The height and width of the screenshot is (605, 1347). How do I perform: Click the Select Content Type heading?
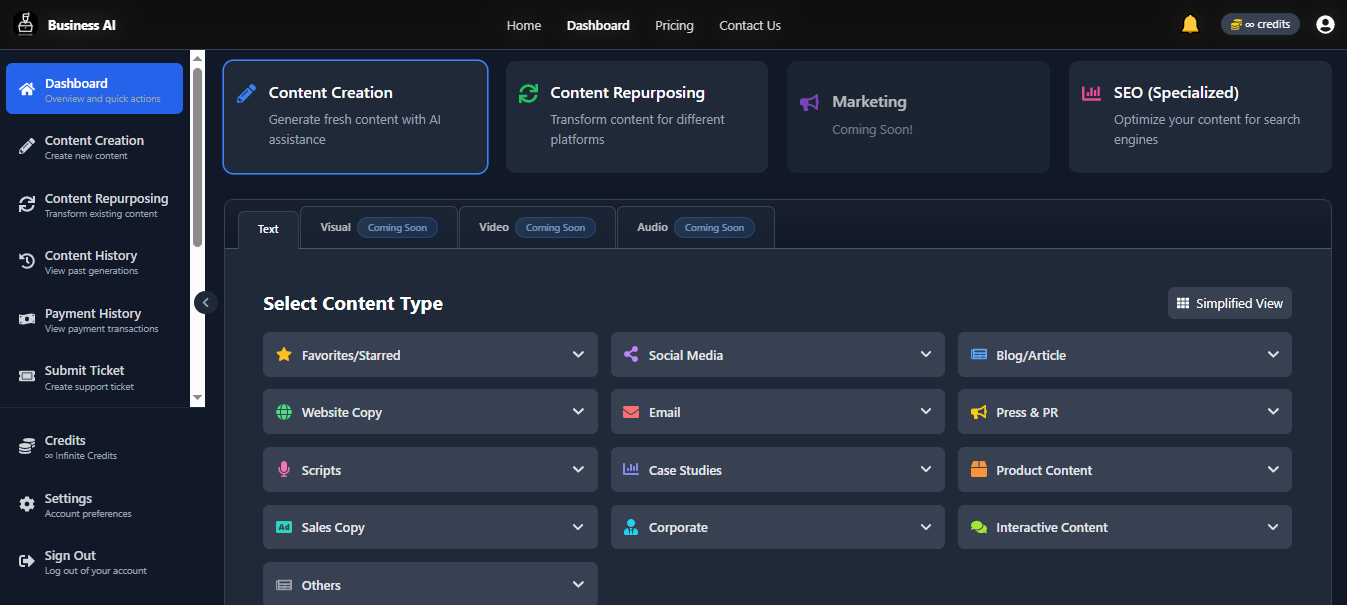pos(353,303)
